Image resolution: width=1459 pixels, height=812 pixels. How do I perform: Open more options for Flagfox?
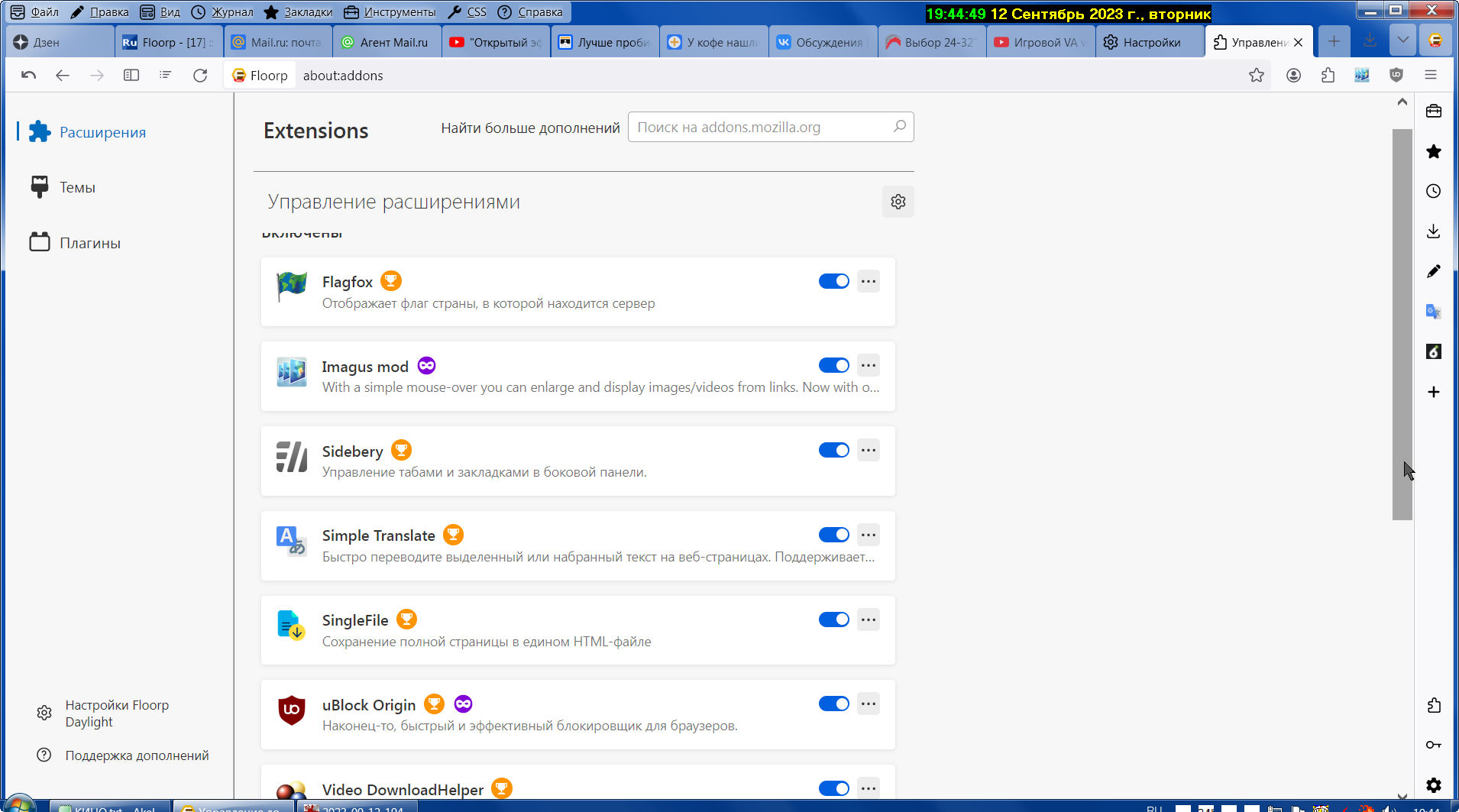(x=869, y=281)
